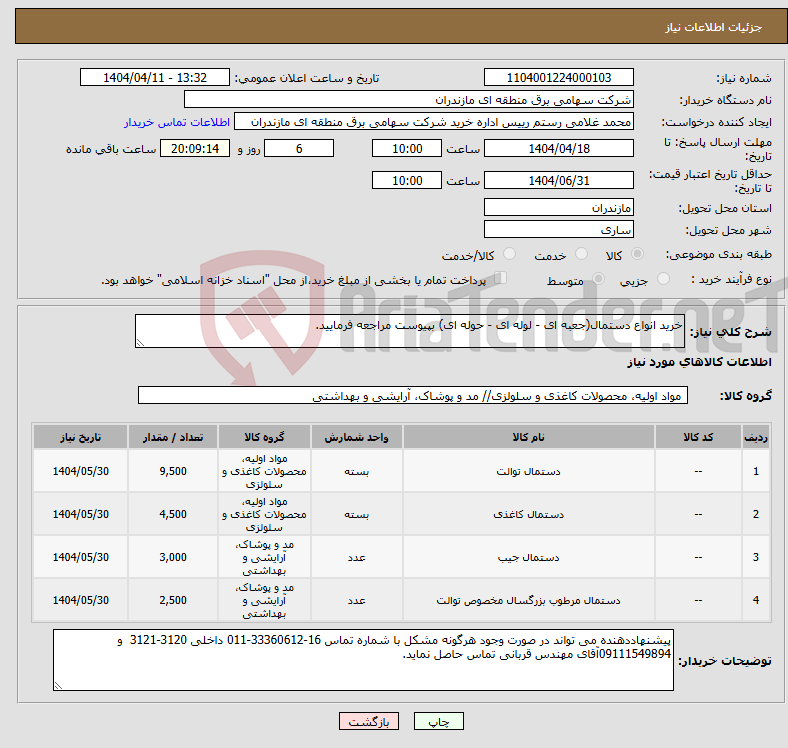Click the تعداد / مقدار column header
788x748 pixels.
coord(173,437)
